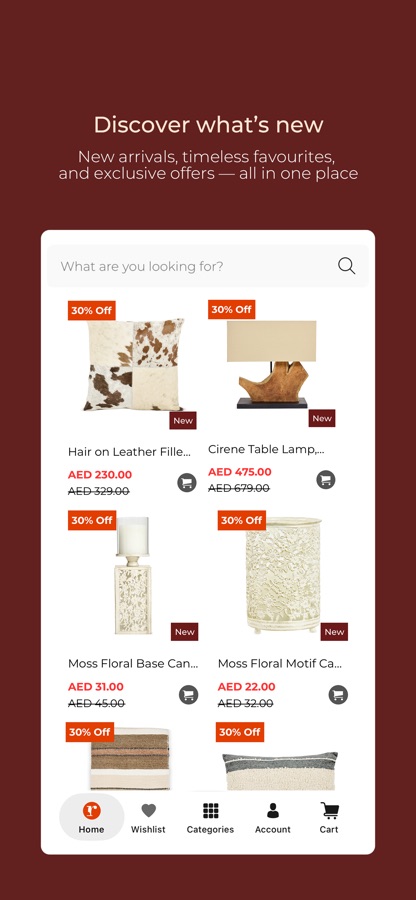Click the 'What are you looking for?' search field

coord(208,266)
